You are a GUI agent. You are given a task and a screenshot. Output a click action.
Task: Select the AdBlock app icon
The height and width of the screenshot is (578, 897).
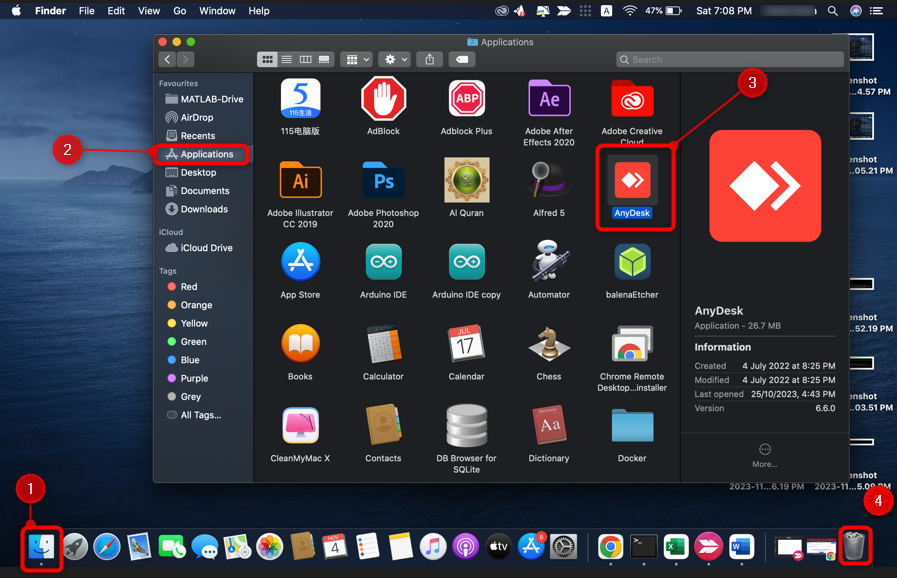coord(383,99)
